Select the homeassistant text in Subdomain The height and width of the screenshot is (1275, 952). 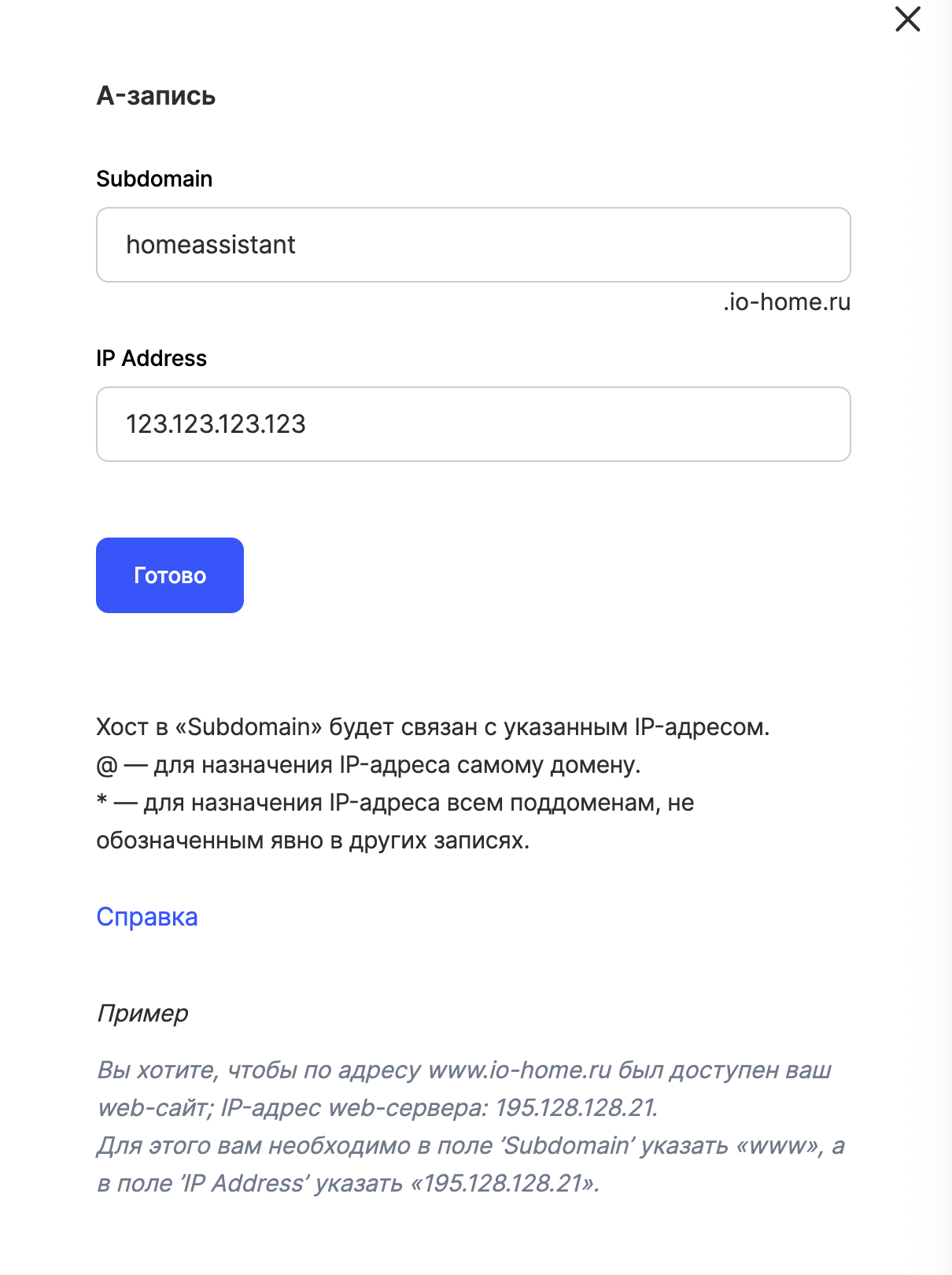(212, 245)
